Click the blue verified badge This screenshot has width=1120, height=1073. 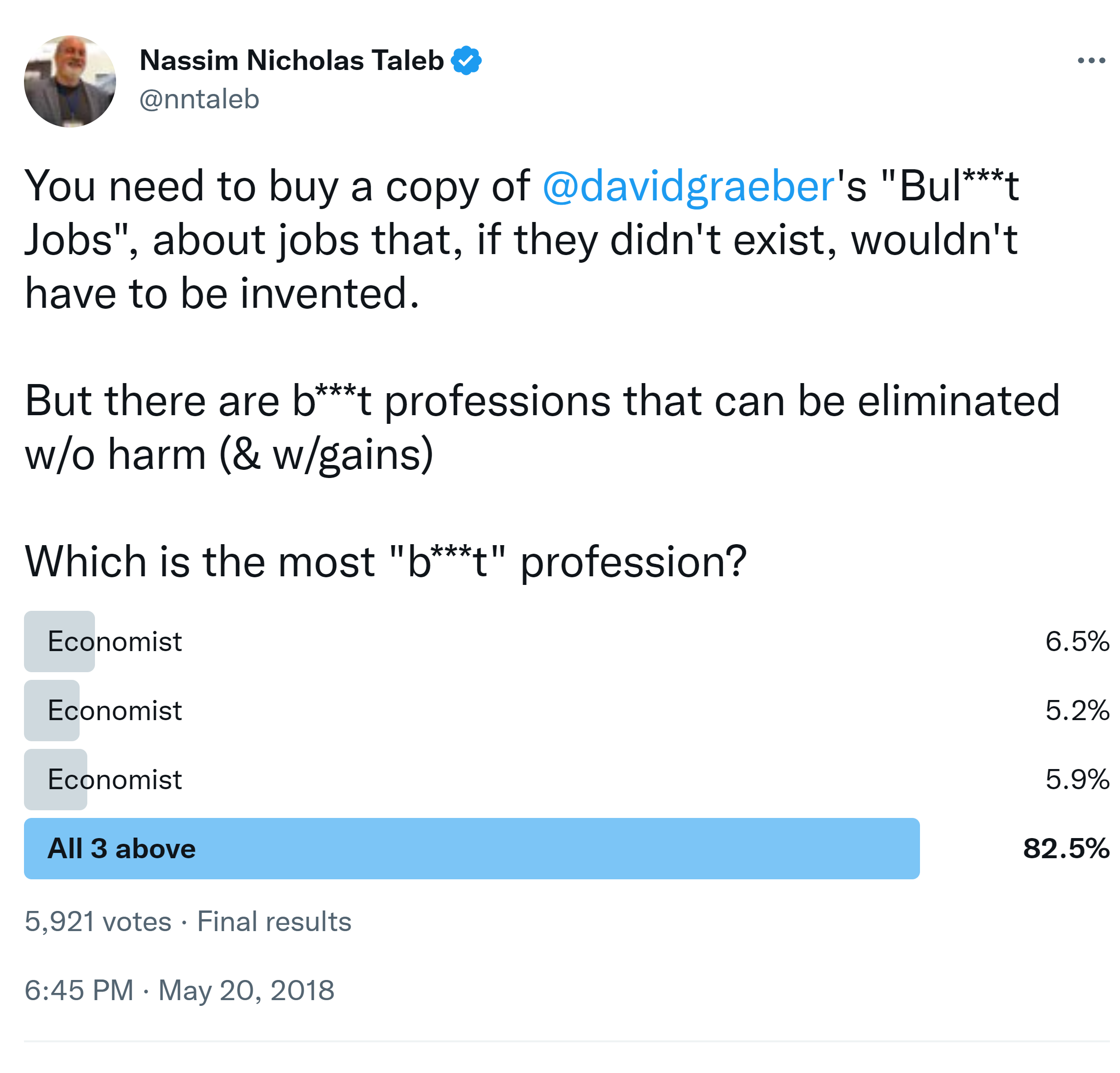click(x=466, y=60)
